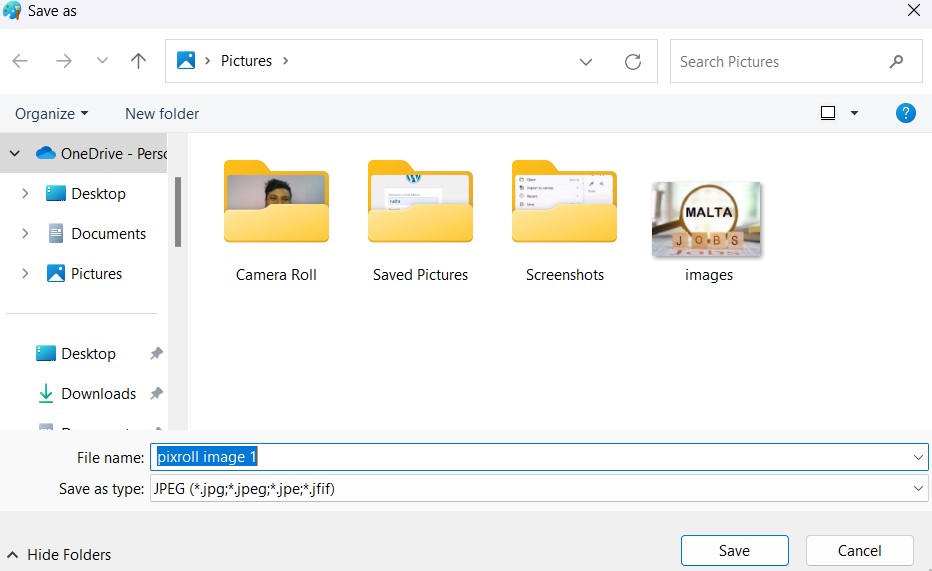Click New folder in the toolbar
The width and height of the screenshot is (932, 571).
point(162,114)
